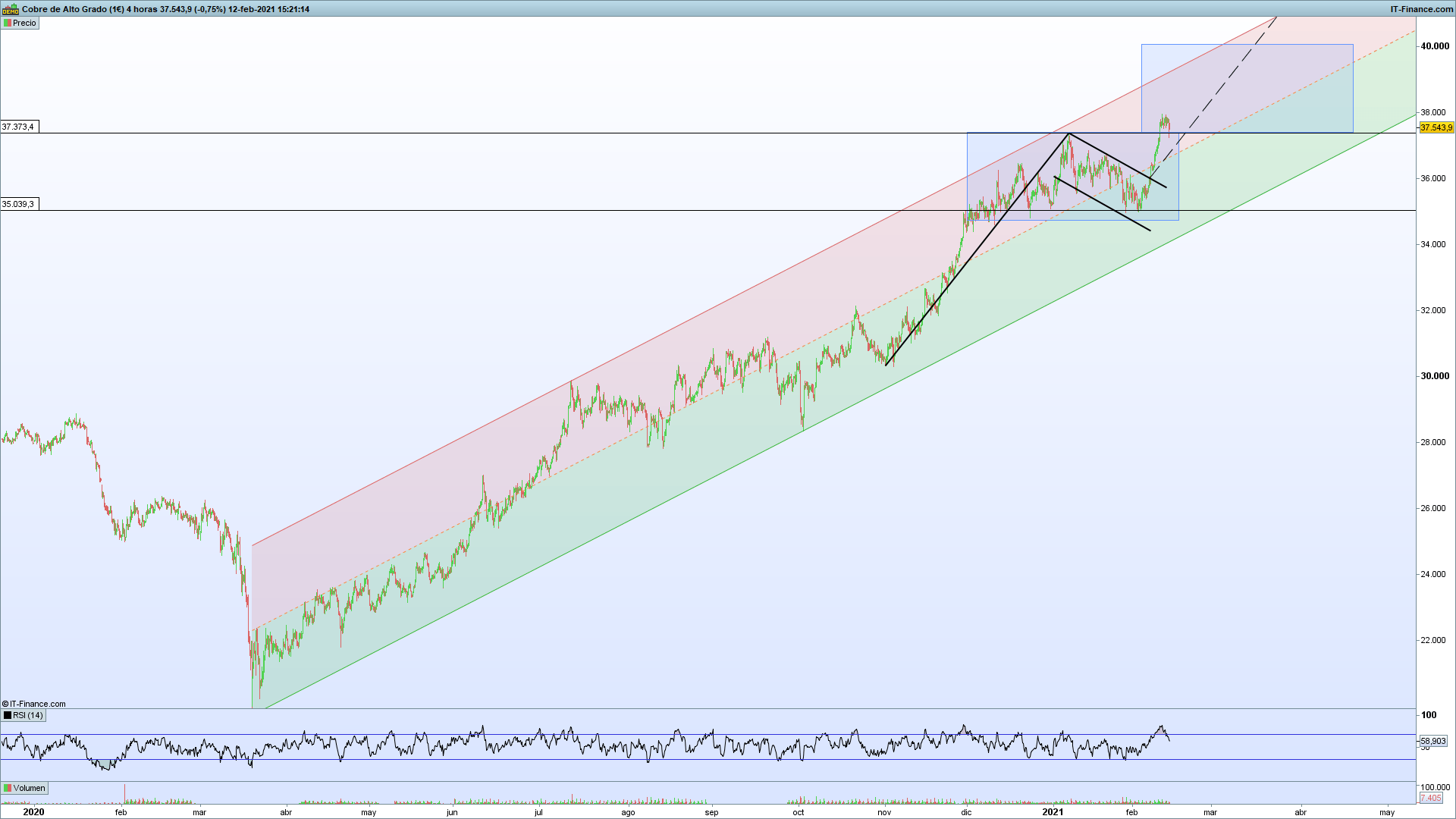Select the 35.039,3 horizontal line label
1456x819 pixels.
point(18,204)
